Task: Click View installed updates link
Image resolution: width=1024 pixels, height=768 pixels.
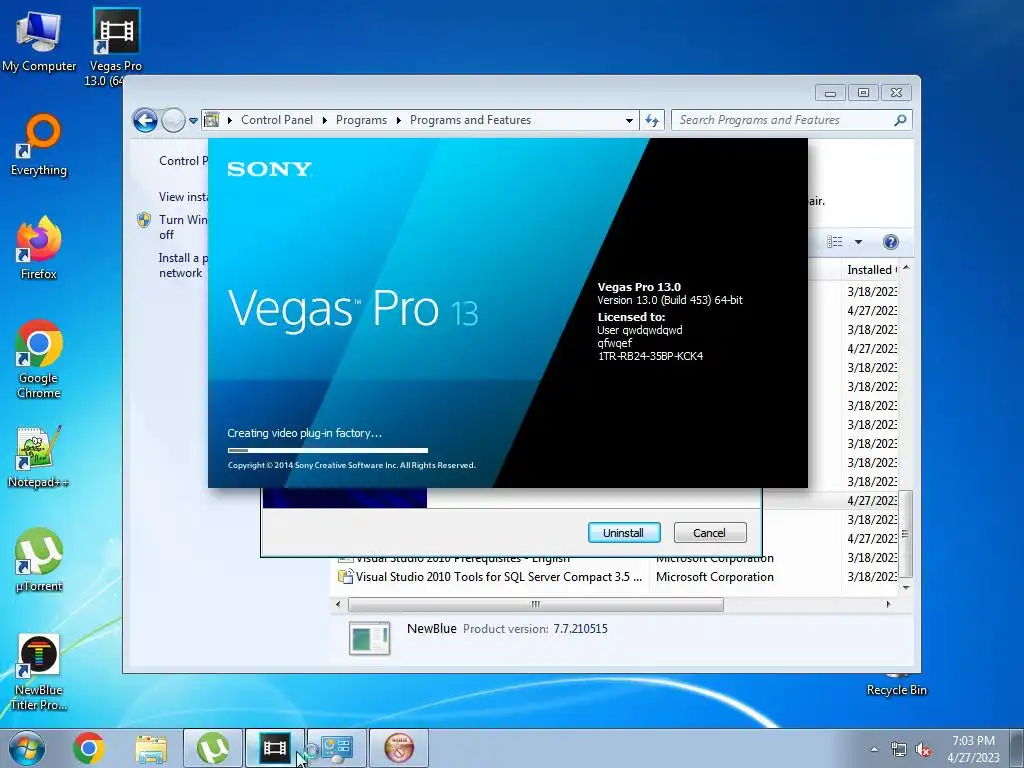Action: point(184,197)
